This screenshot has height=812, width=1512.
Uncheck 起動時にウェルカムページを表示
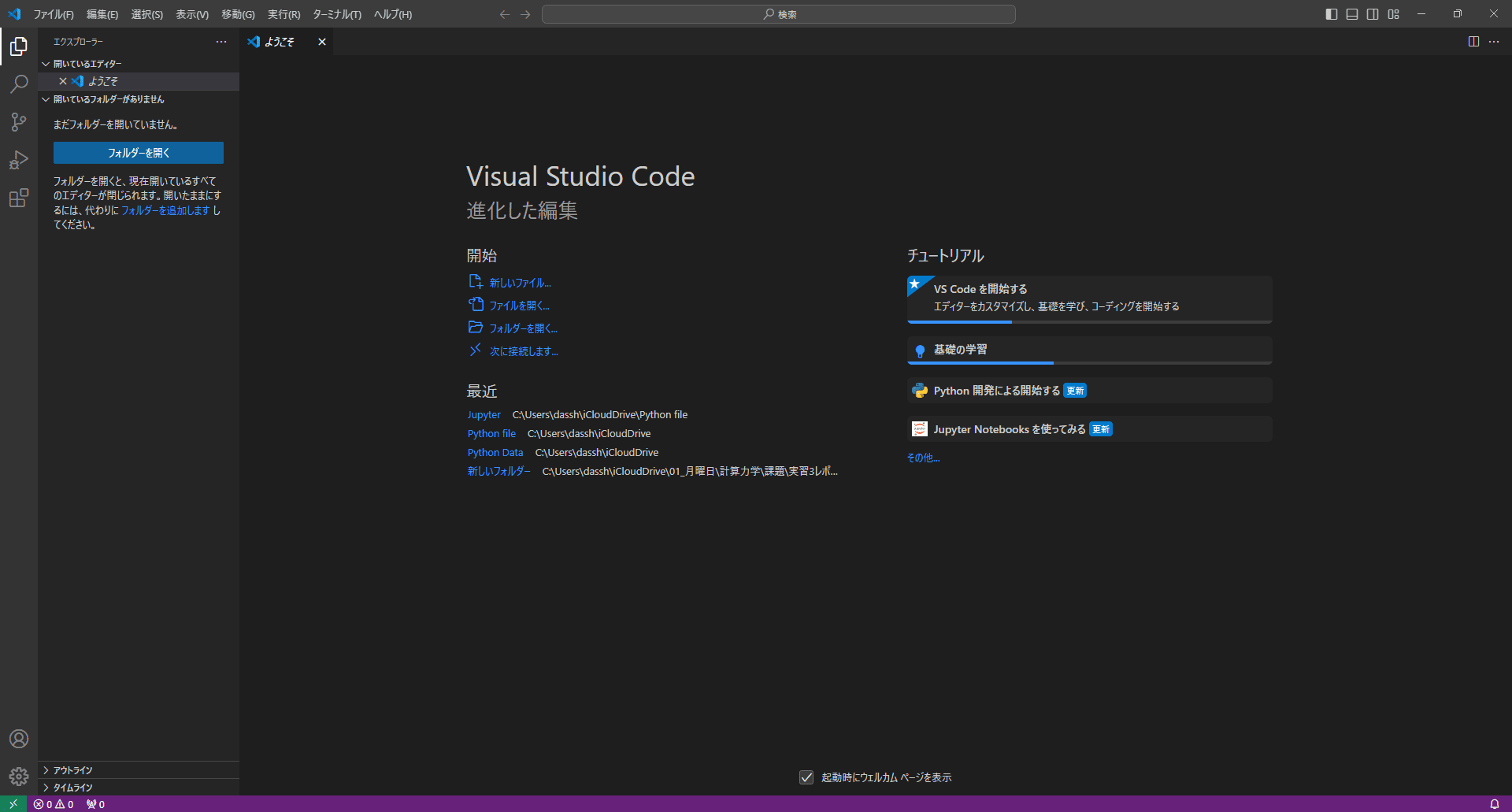(806, 777)
